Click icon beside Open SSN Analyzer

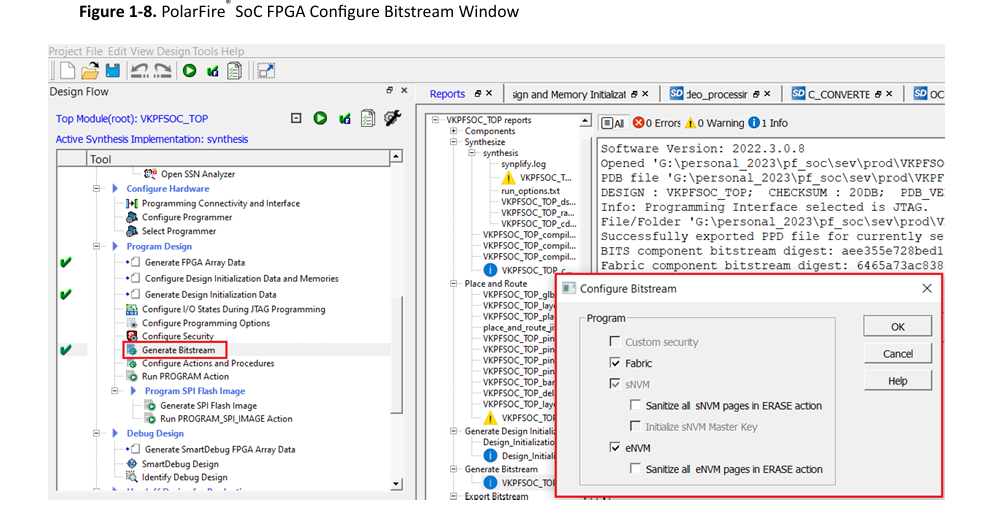(x=150, y=173)
